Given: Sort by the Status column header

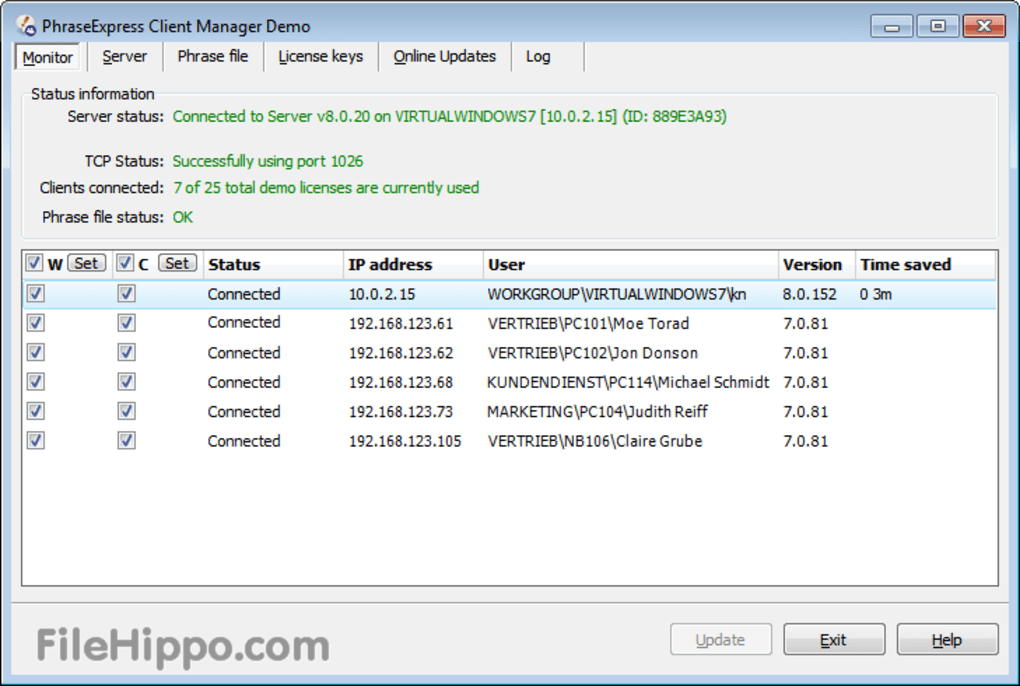Looking at the screenshot, I should [273, 265].
